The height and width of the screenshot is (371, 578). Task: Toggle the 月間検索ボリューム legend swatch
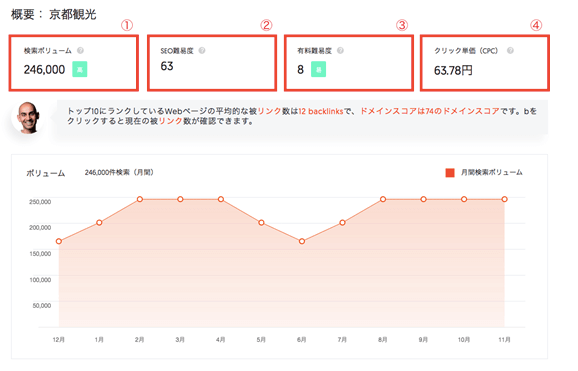click(x=450, y=173)
